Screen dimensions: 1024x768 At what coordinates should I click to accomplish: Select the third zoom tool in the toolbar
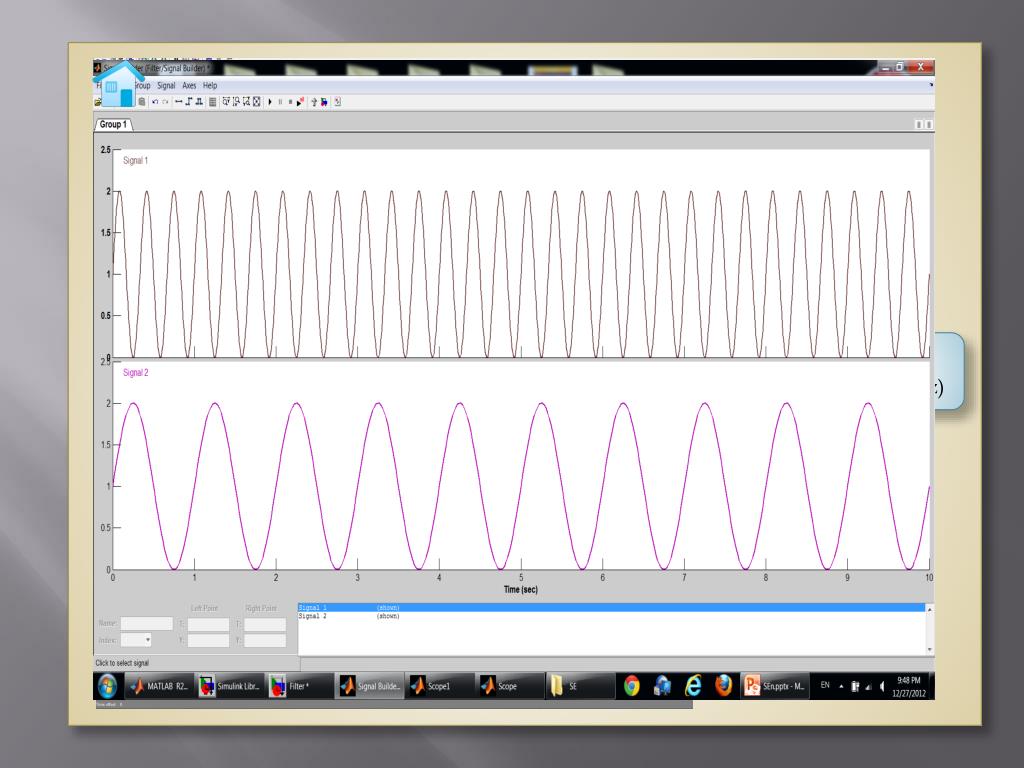coord(246,102)
